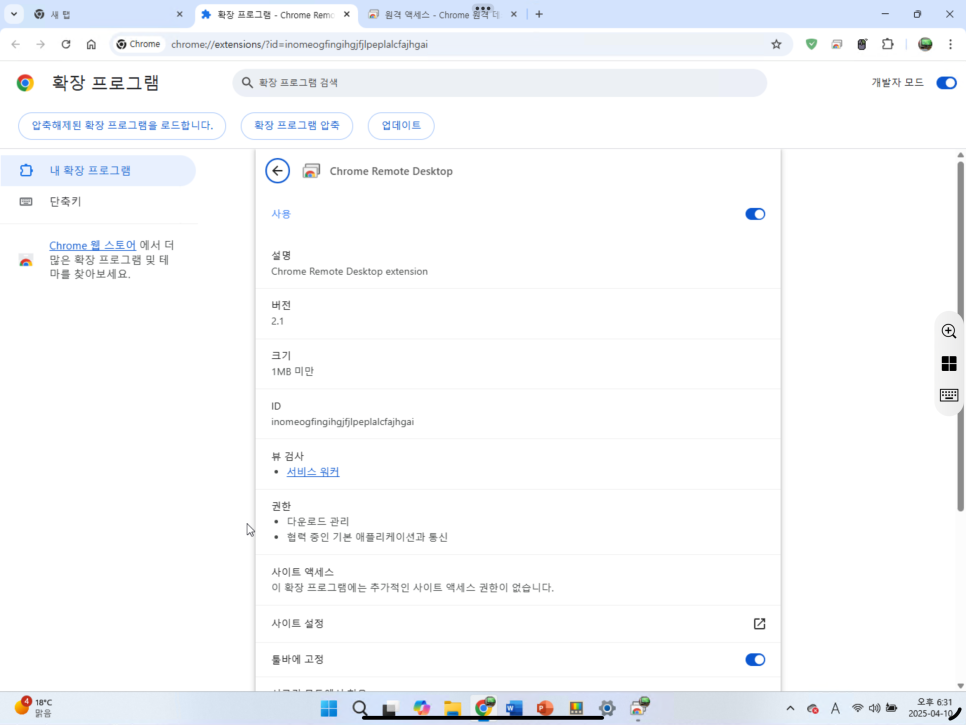Select 내 확장 프로그램 in sidebar
Viewport: 966px width, 725px height.
pos(98,171)
